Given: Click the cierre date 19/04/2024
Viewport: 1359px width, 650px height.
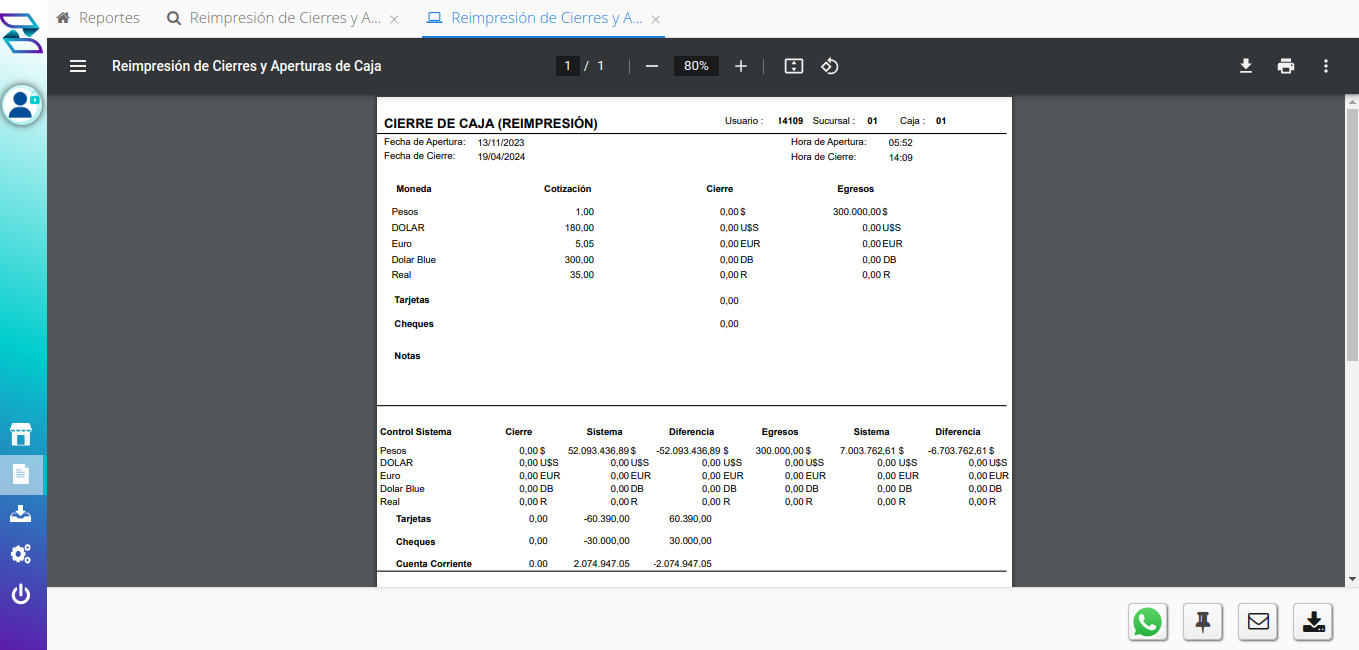Looking at the screenshot, I should [x=501, y=157].
